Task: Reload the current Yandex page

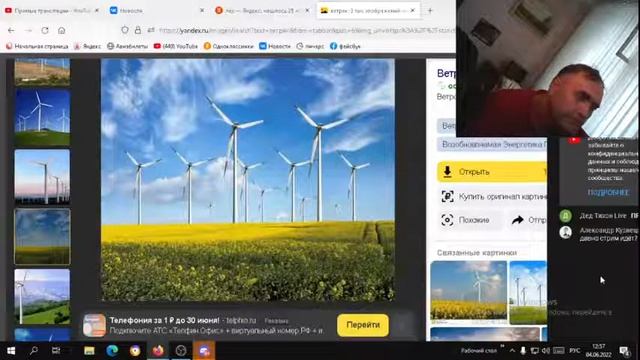Action: coord(45,30)
